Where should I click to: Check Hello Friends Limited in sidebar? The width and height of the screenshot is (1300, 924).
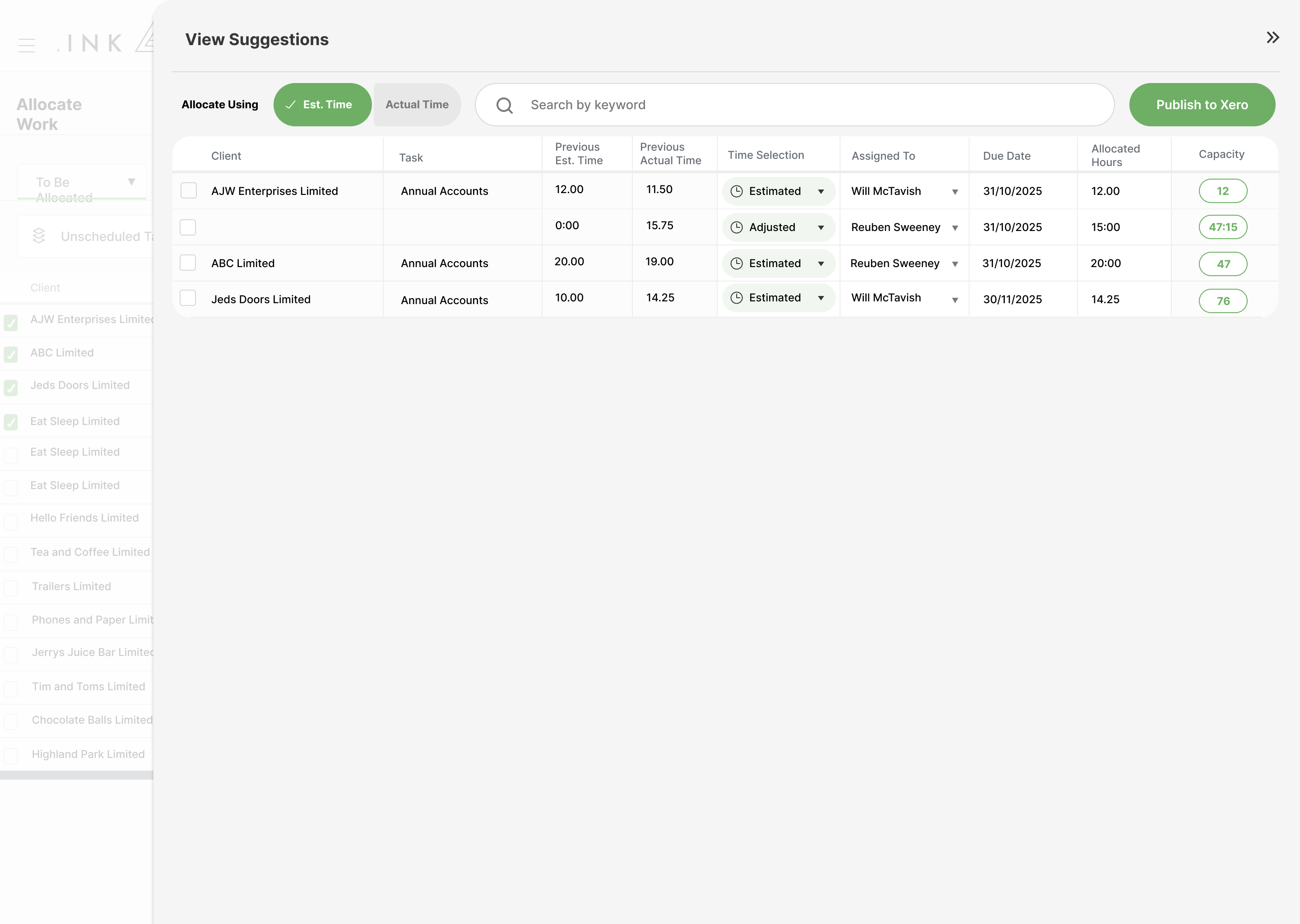pos(11,522)
